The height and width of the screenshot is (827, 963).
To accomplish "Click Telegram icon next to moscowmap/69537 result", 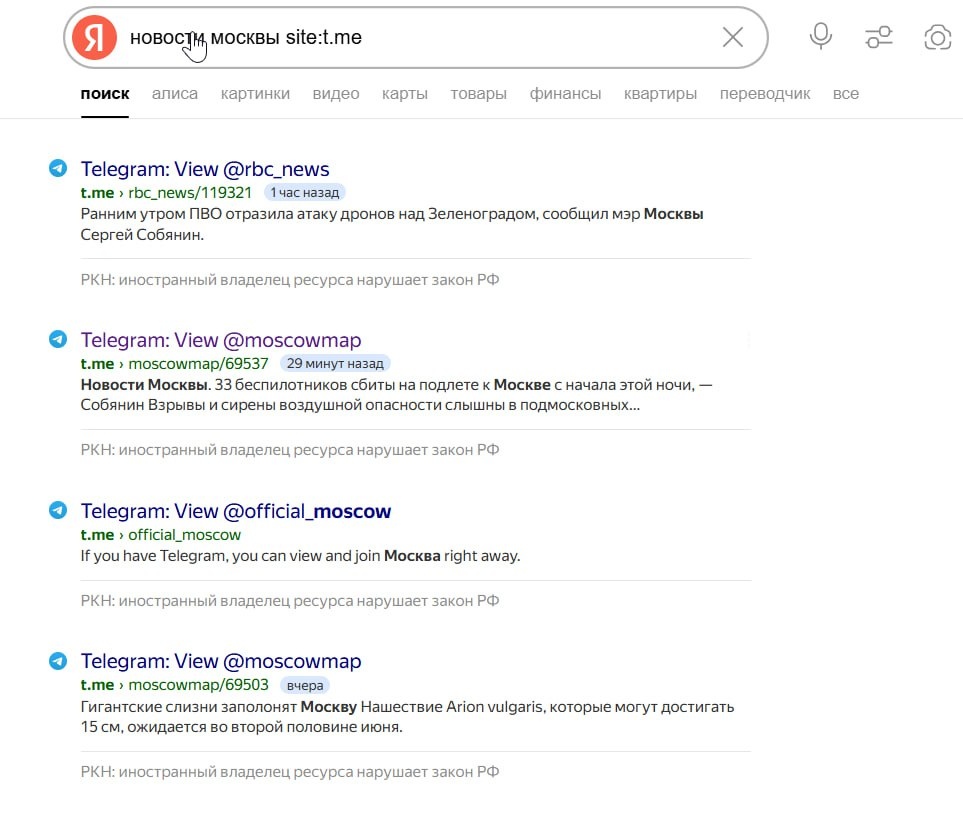I will tap(58, 338).
